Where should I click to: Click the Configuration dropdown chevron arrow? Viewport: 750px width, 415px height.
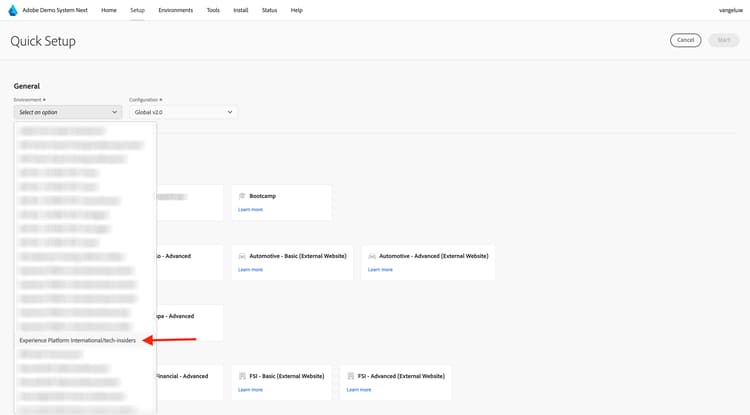[x=230, y=112]
